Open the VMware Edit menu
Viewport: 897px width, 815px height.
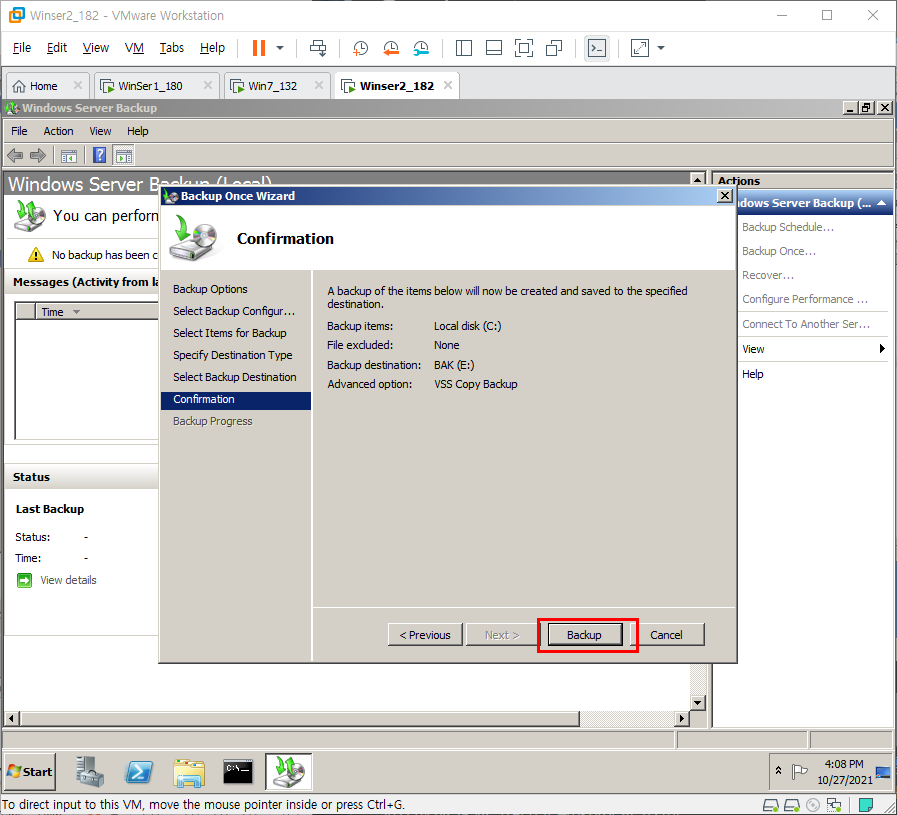(x=57, y=47)
